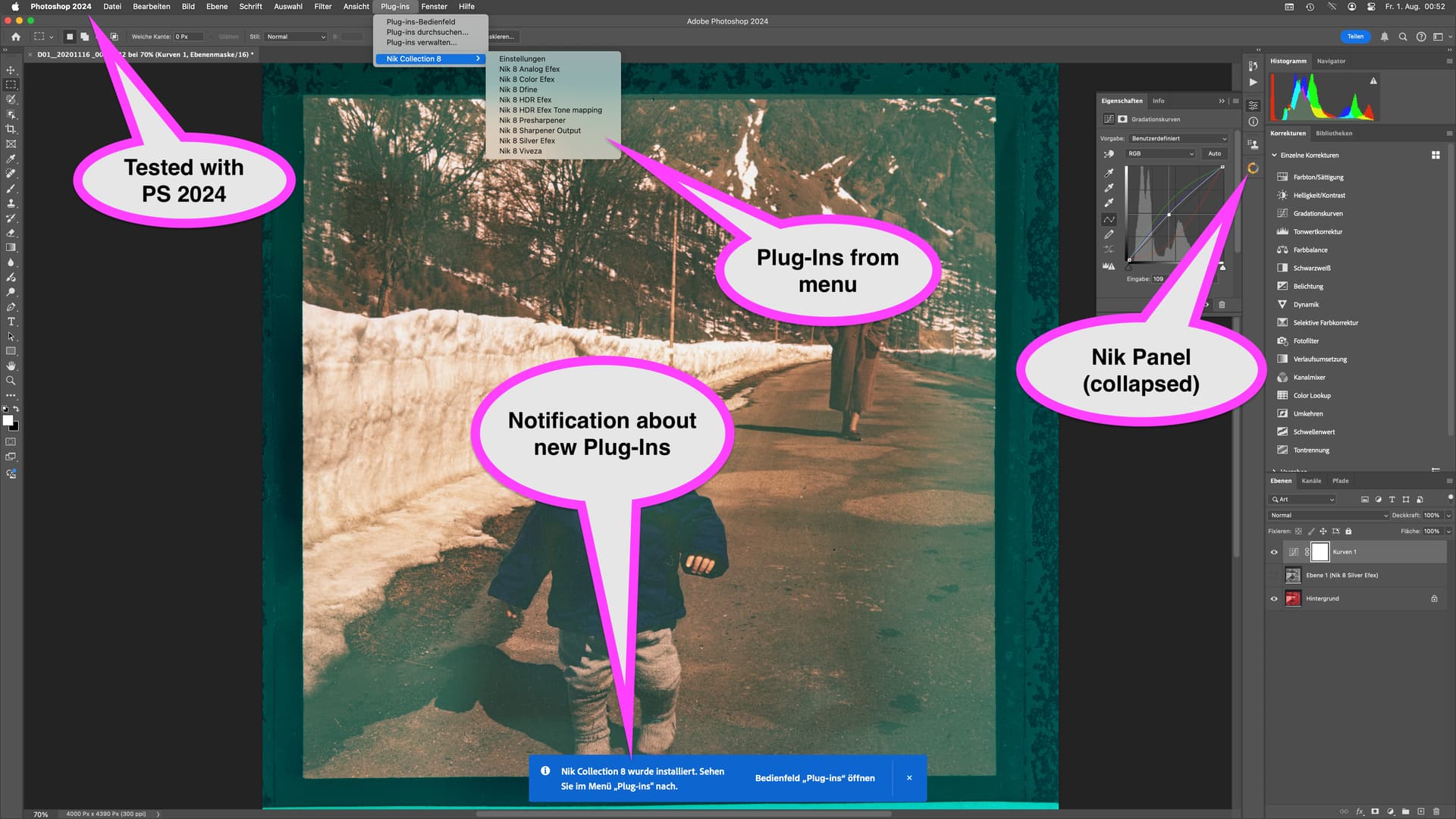This screenshot has height=819, width=1456.
Task: Choose the pencil draw-curve tool in Properties
Action: pyautogui.click(x=1109, y=234)
